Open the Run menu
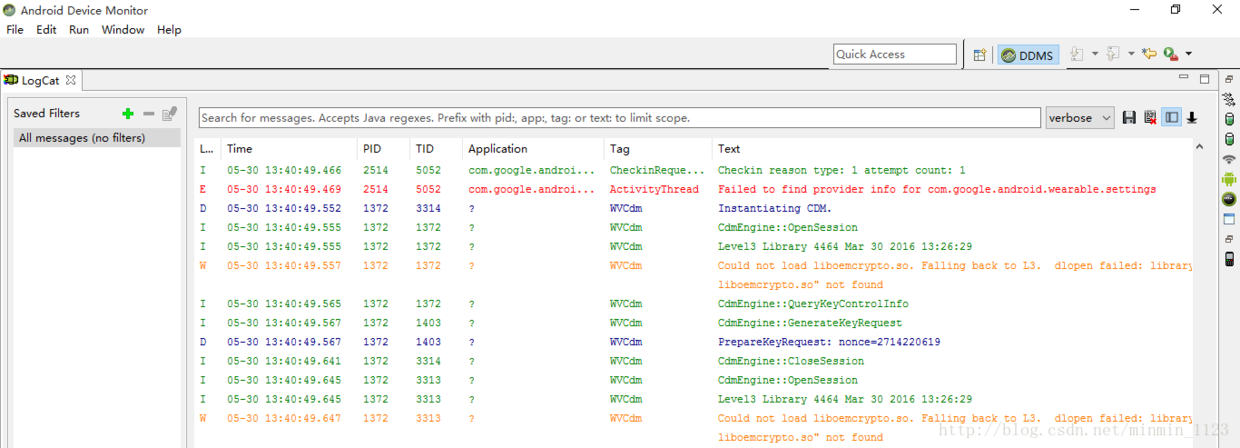The width and height of the screenshot is (1240, 448). click(x=79, y=30)
